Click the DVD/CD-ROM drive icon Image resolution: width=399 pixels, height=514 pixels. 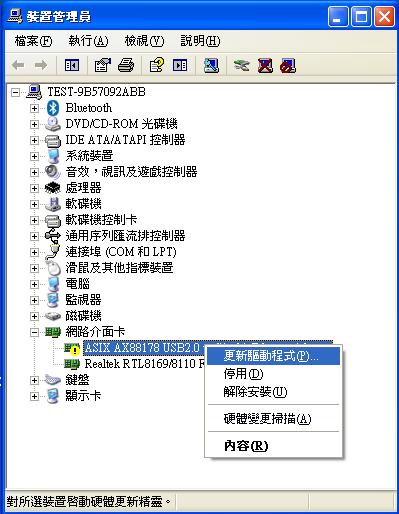point(53,124)
